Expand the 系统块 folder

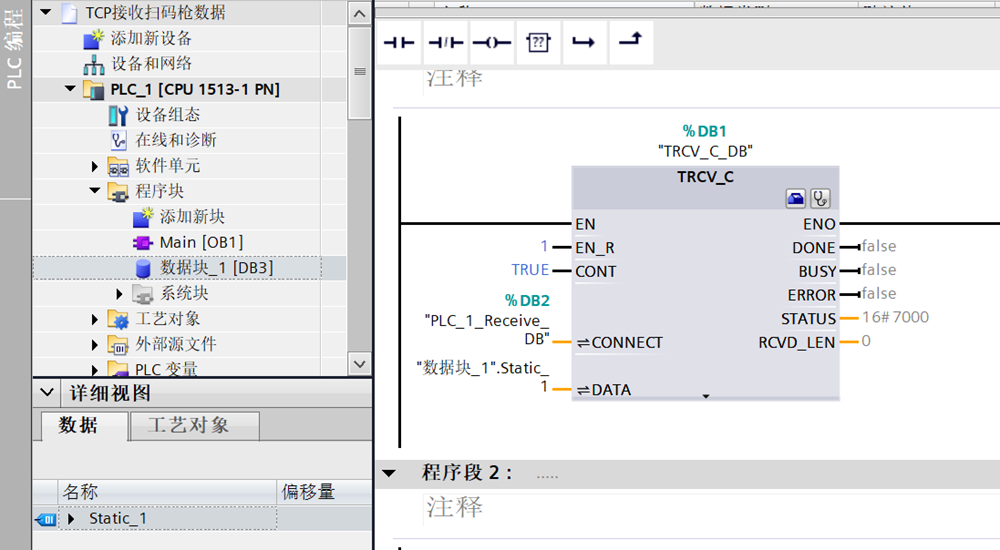(x=120, y=294)
